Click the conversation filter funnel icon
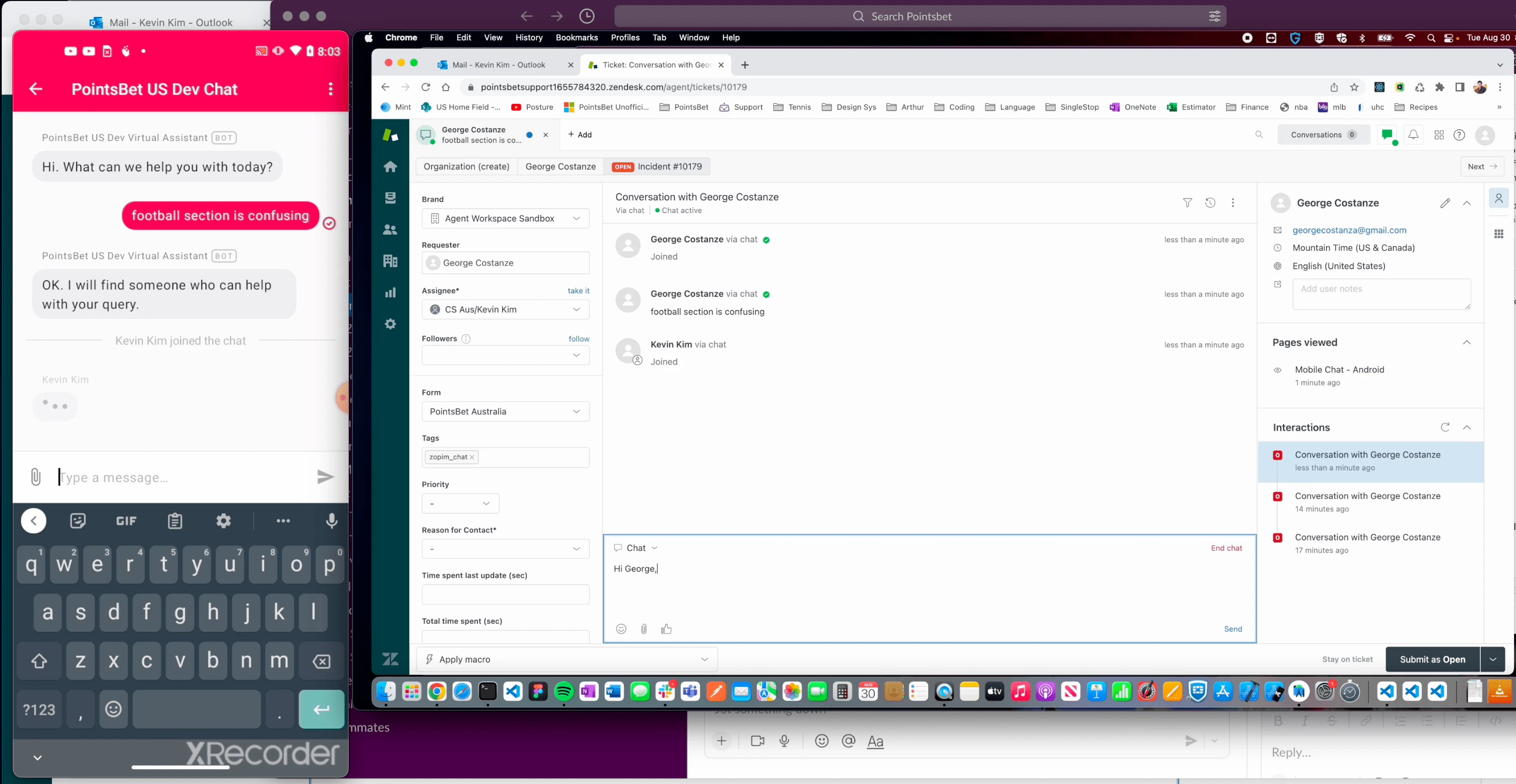This screenshot has width=1516, height=784. click(x=1187, y=203)
